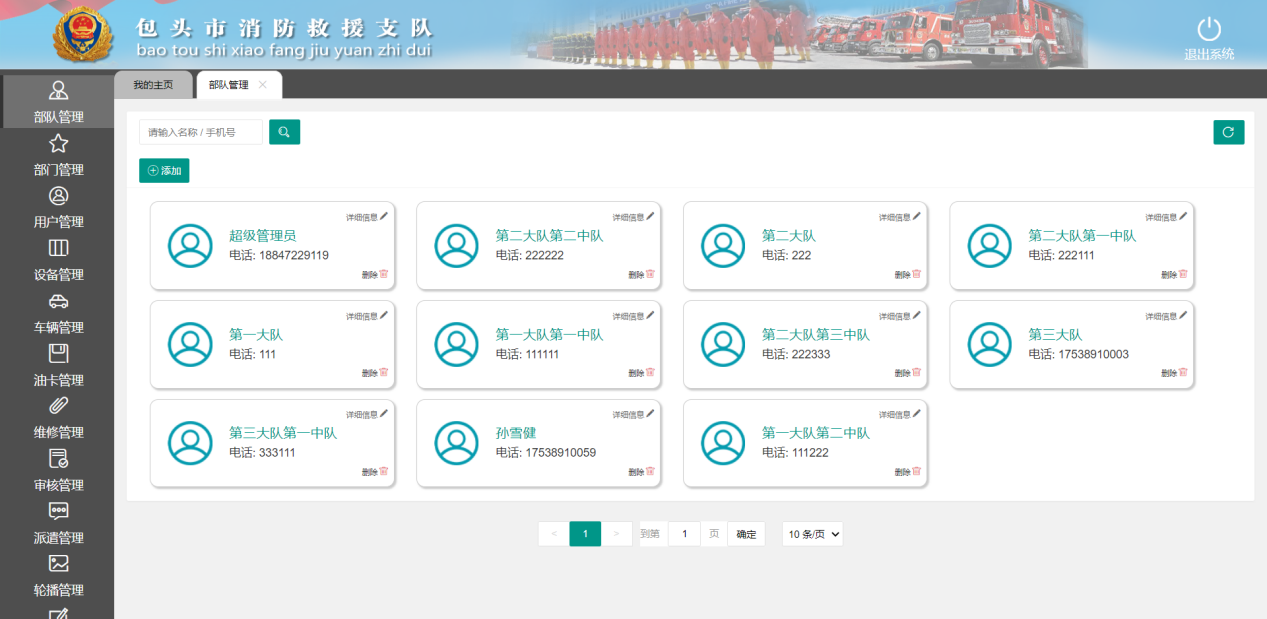The image size is (1267, 619).
Task: Switch to the 部队管理 tab
Action: coord(229,85)
